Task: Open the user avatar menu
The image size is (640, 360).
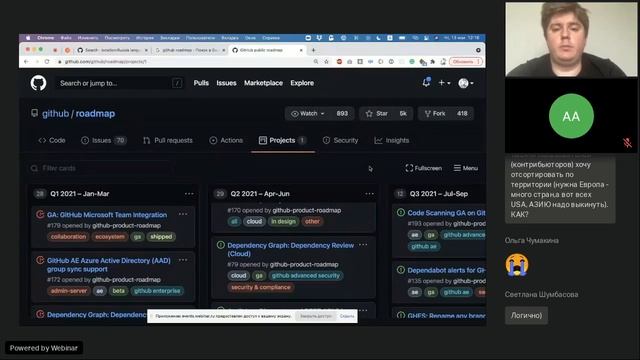Action: 466,83
